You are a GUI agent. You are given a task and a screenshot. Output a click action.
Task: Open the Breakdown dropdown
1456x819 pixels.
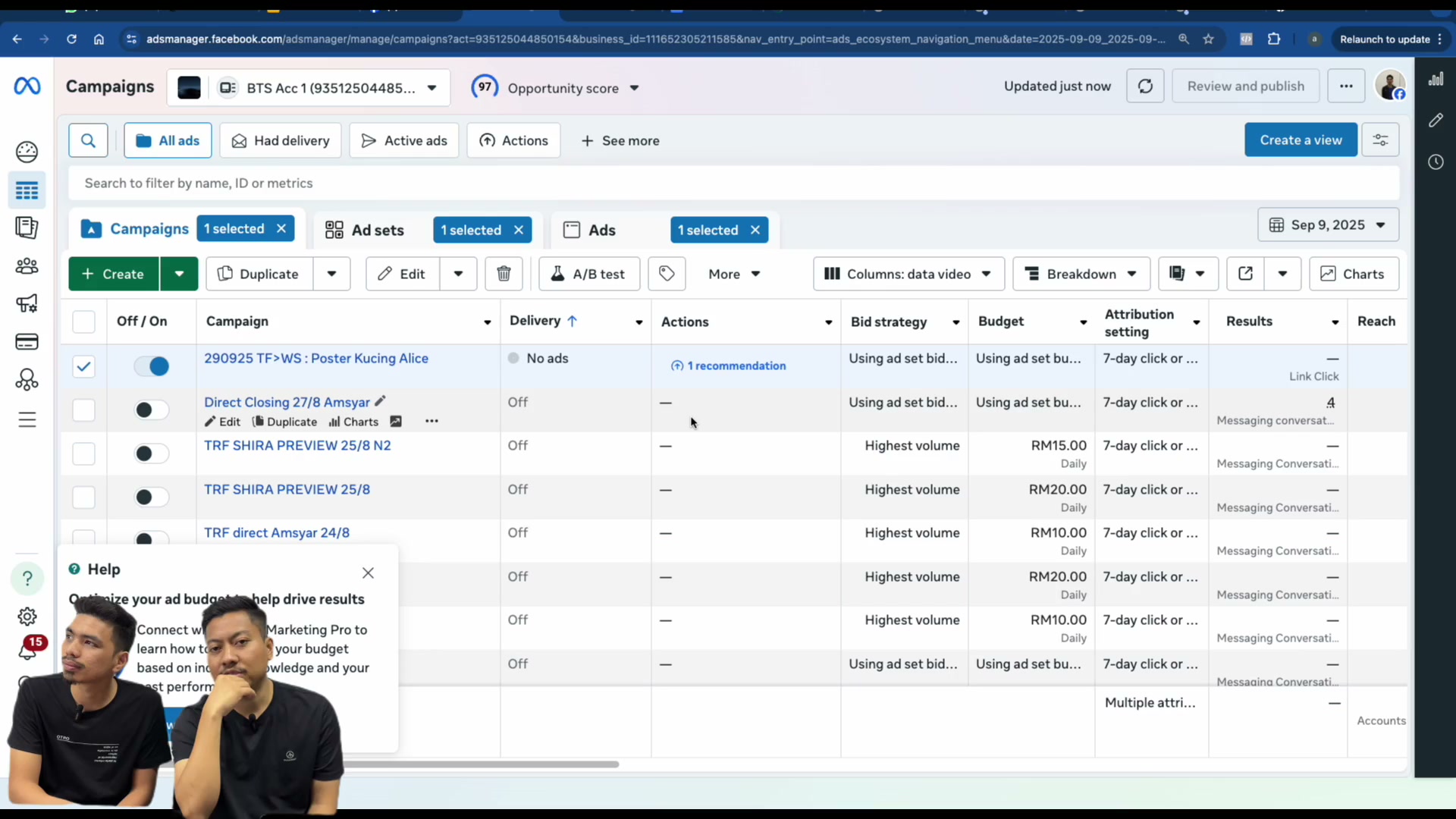(x=1081, y=274)
